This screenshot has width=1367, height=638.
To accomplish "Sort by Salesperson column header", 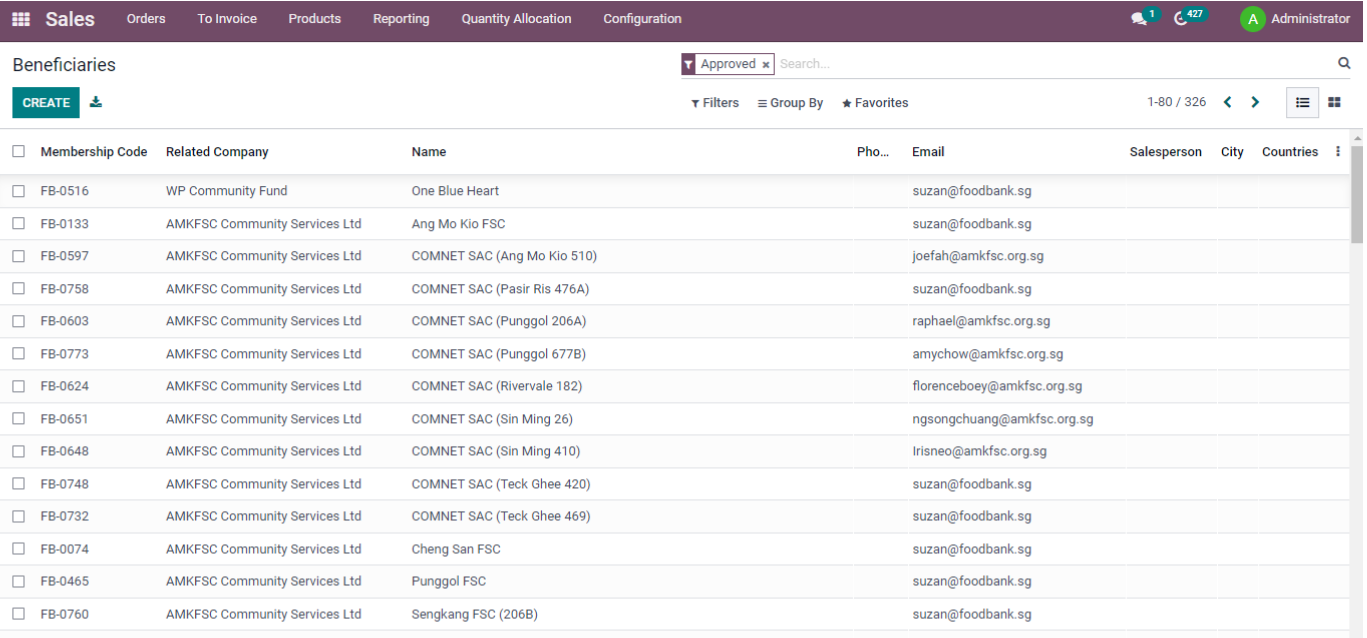I will [1166, 152].
